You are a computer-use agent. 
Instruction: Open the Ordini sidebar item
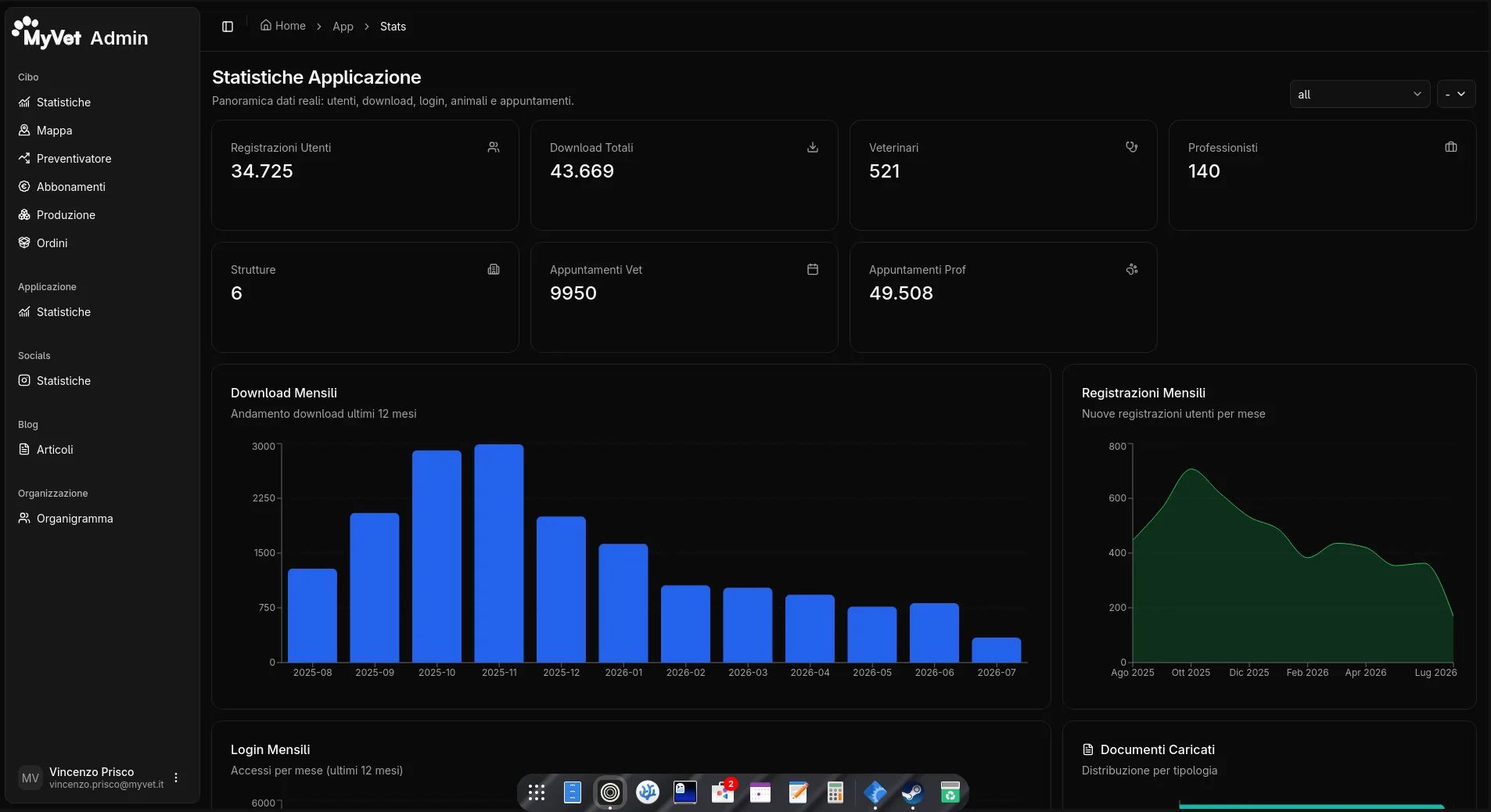(x=102, y=243)
